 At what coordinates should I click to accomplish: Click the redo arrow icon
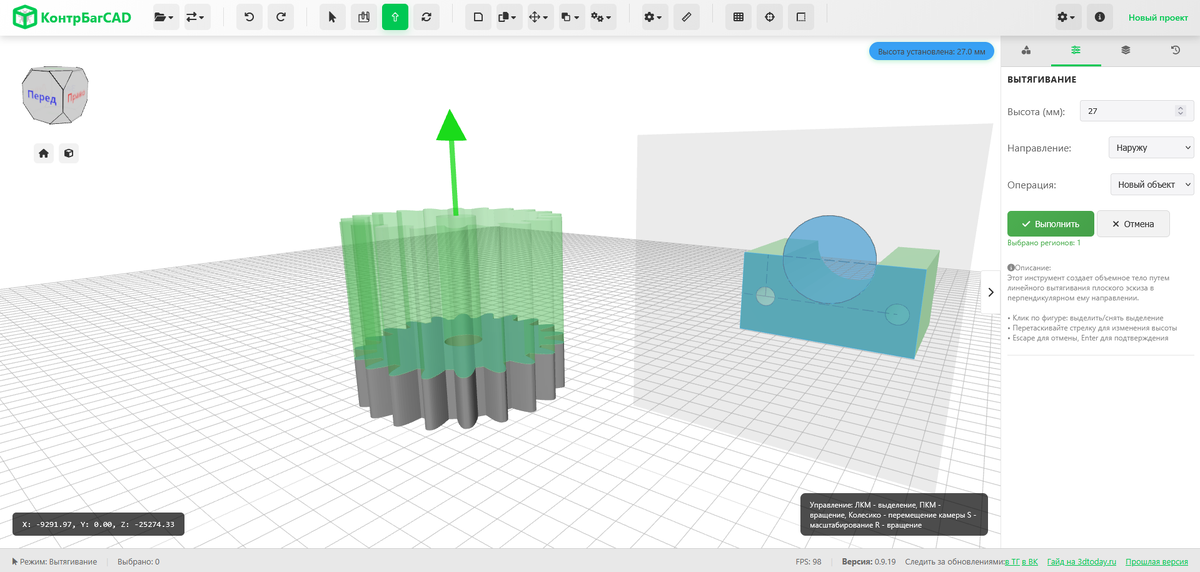[x=281, y=17]
